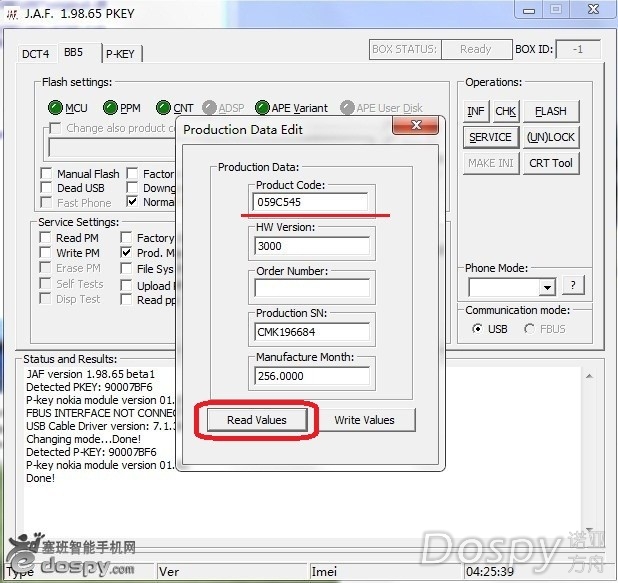Switch to the P-KEY tab
The height and width of the screenshot is (583, 618).
click(x=121, y=54)
